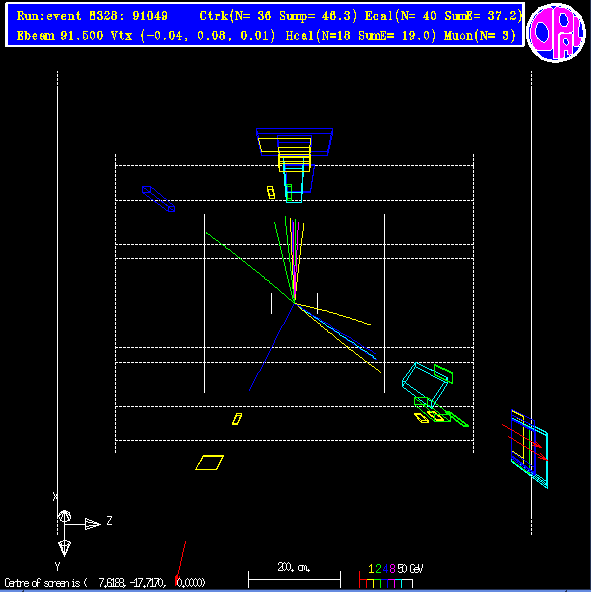Click the yellow 1 GeV legend number

click(x=371, y=569)
